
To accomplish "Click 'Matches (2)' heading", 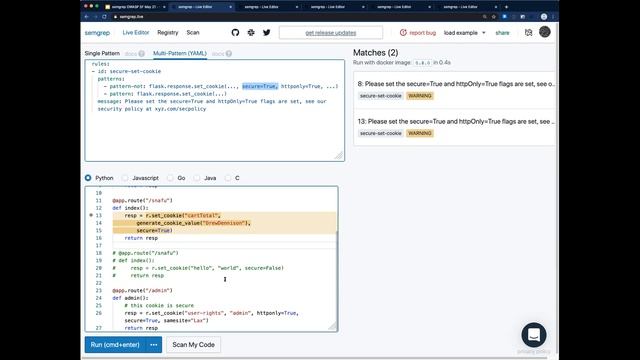I will point(376,53).
